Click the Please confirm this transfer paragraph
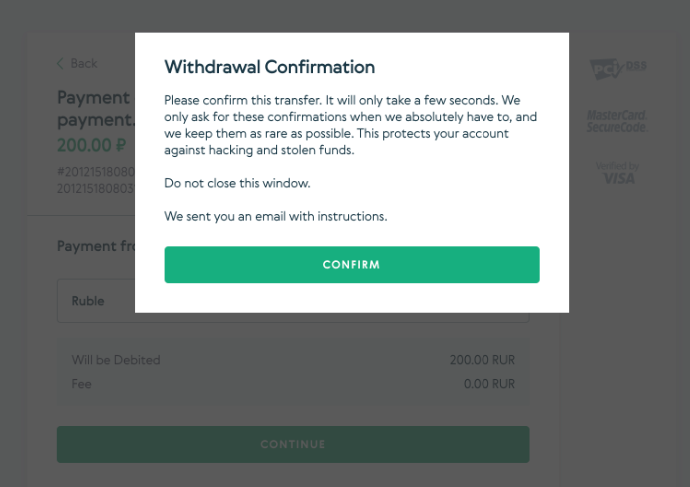Viewport: 690px width, 487px height. (351, 125)
